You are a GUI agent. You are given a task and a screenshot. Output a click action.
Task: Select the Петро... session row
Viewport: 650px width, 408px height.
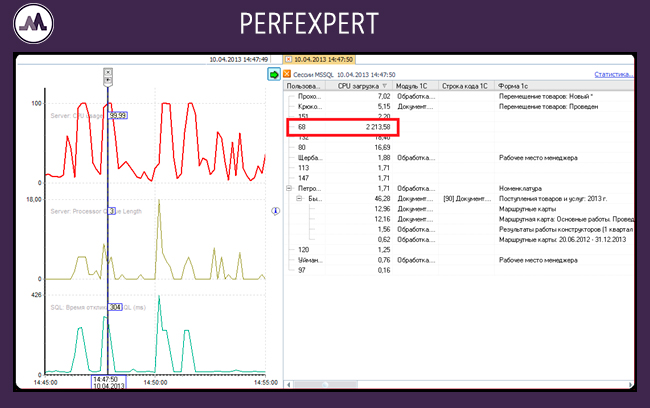pos(459,188)
